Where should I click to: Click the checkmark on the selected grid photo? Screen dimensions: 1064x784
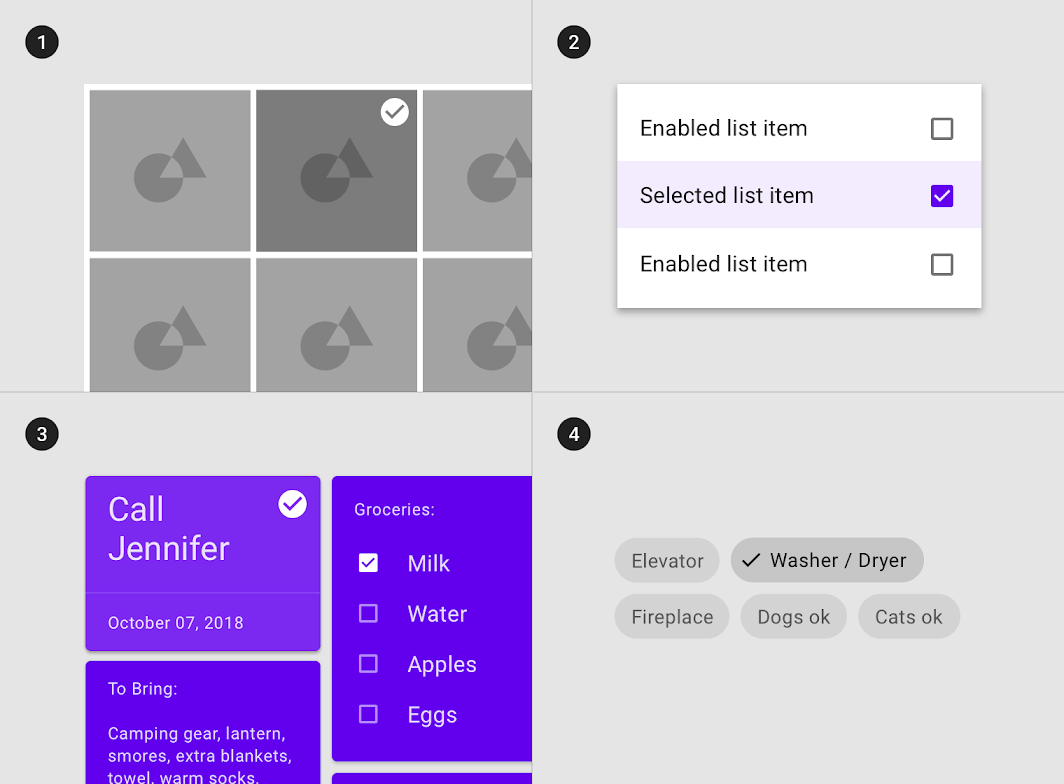(394, 112)
